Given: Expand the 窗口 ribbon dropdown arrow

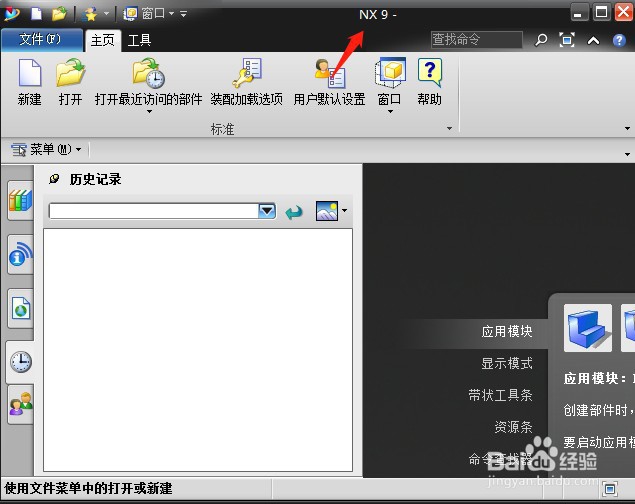Looking at the screenshot, I should [390, 112].
